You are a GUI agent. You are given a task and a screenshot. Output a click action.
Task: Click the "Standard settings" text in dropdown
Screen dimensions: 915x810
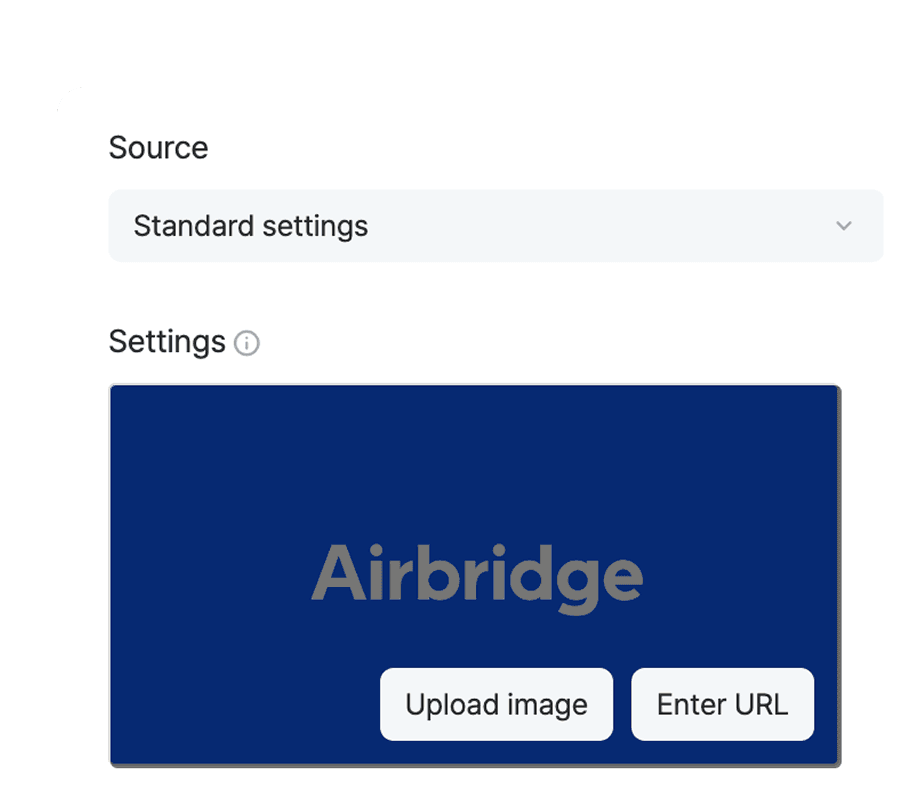pos(251,226)
